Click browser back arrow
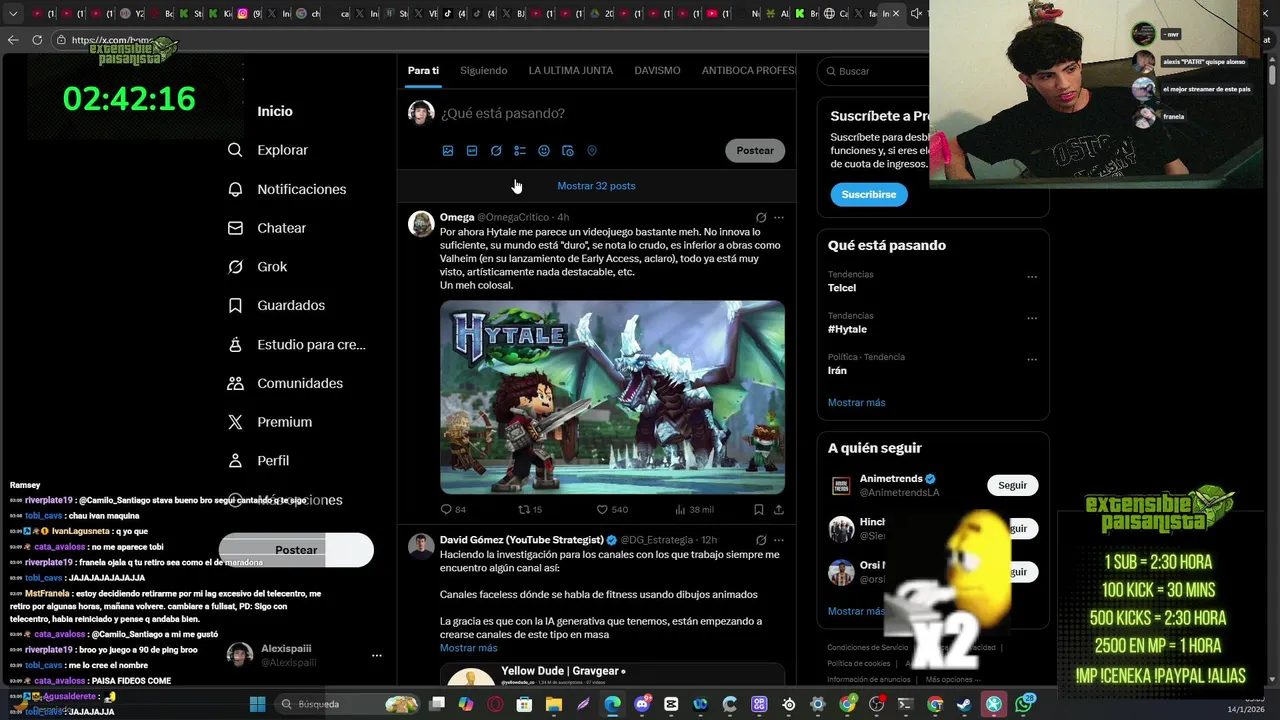Image resolution: width=1280 pixels, height=720 pixels. tap(13, 40)
